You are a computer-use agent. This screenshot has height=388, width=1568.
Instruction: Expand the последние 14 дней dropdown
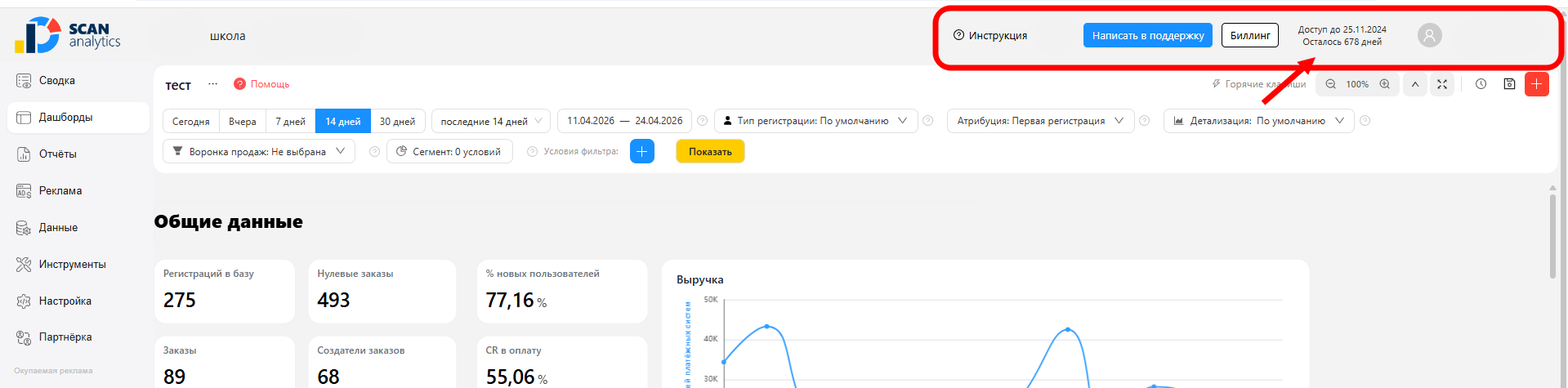491,121
